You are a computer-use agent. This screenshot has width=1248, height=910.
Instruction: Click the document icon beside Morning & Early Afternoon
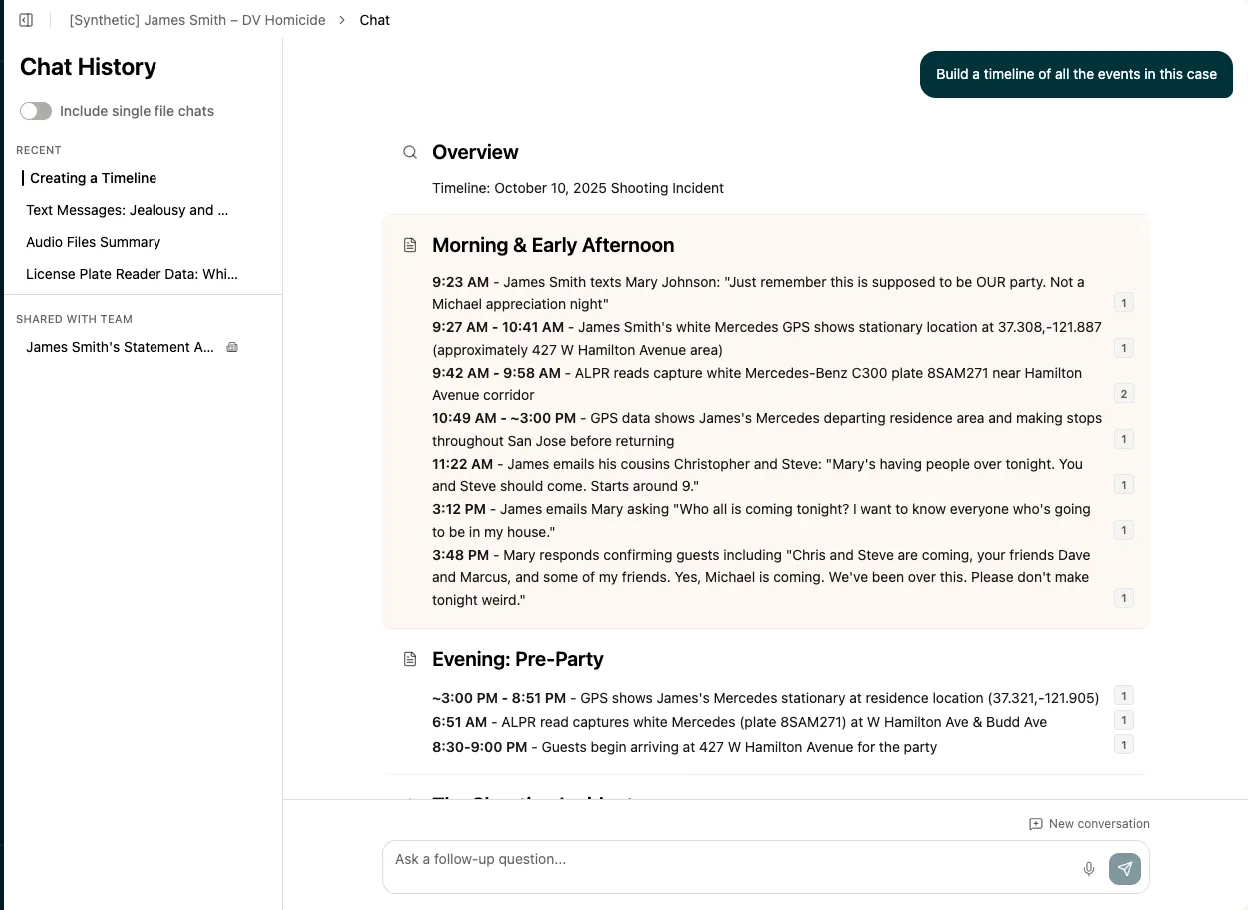(409, 244)
